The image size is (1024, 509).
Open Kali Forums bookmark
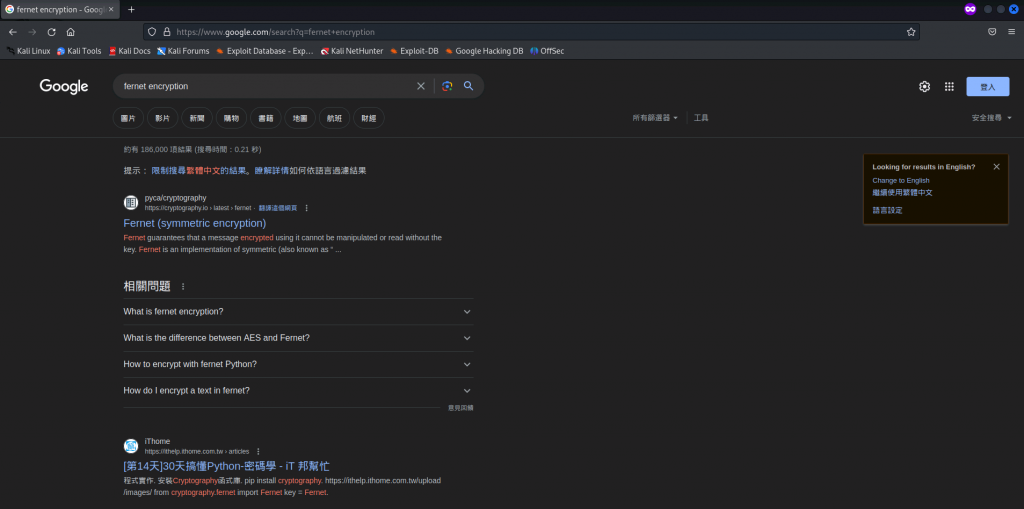click(x=183, y=51)
